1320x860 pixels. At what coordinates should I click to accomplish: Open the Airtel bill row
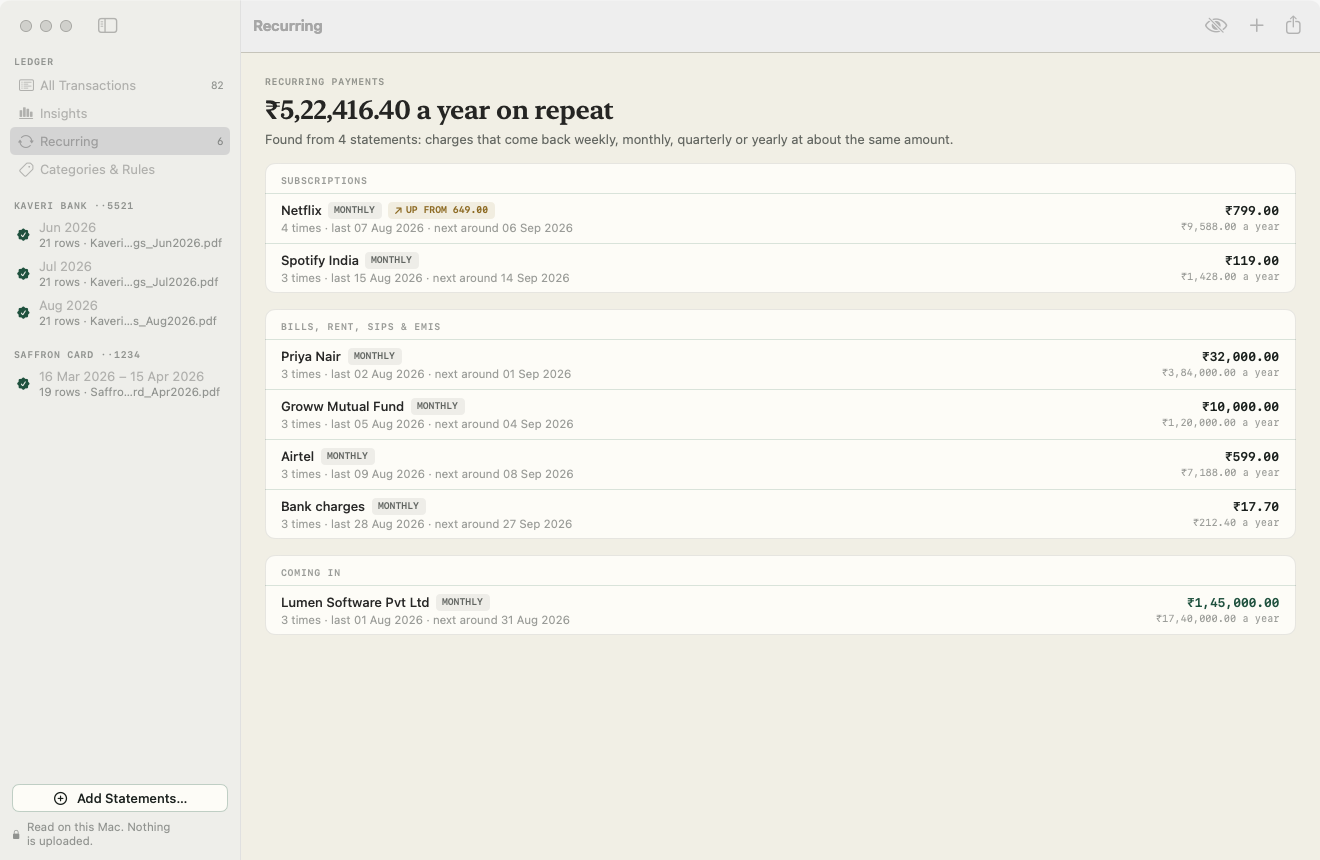coord(780,465)
